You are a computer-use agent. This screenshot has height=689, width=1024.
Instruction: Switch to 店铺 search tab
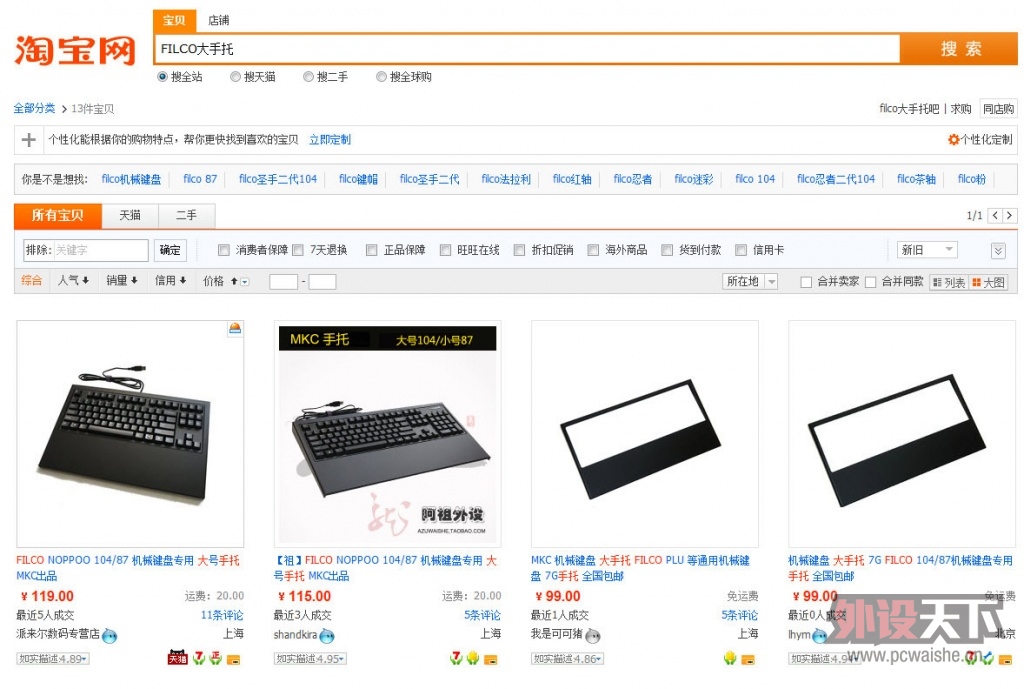[219, 20]
